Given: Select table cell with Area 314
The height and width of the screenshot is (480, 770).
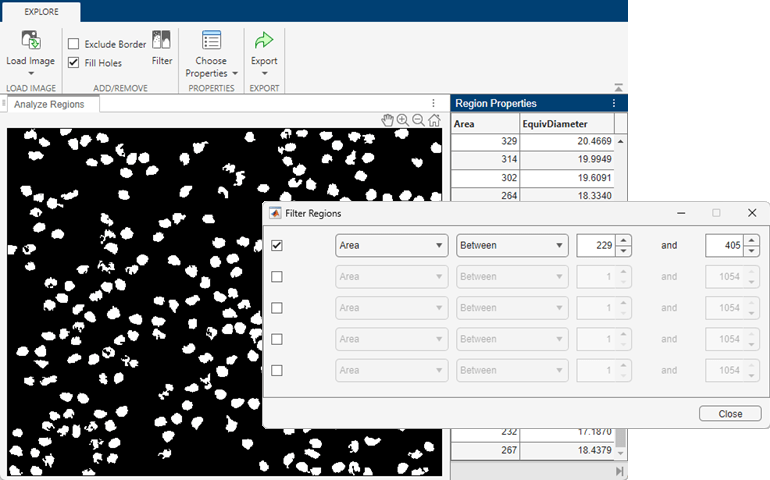Looking at the screenshot, I should 485,159.
